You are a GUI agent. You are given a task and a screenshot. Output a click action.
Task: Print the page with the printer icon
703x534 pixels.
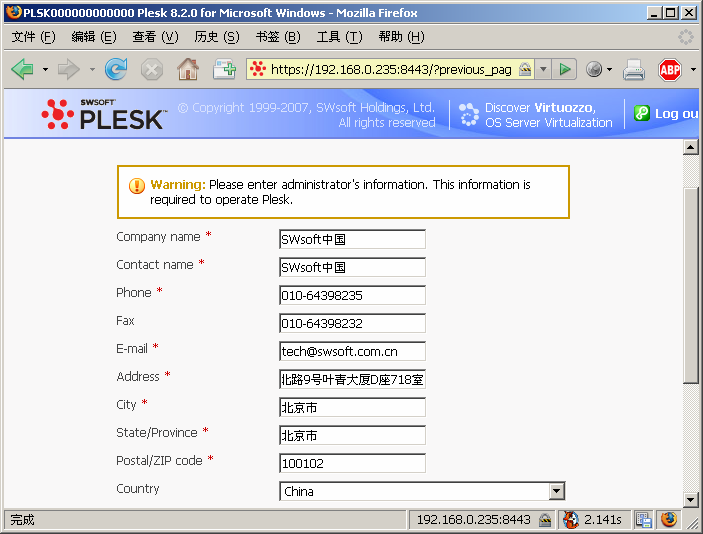click(x=634, y=70)
